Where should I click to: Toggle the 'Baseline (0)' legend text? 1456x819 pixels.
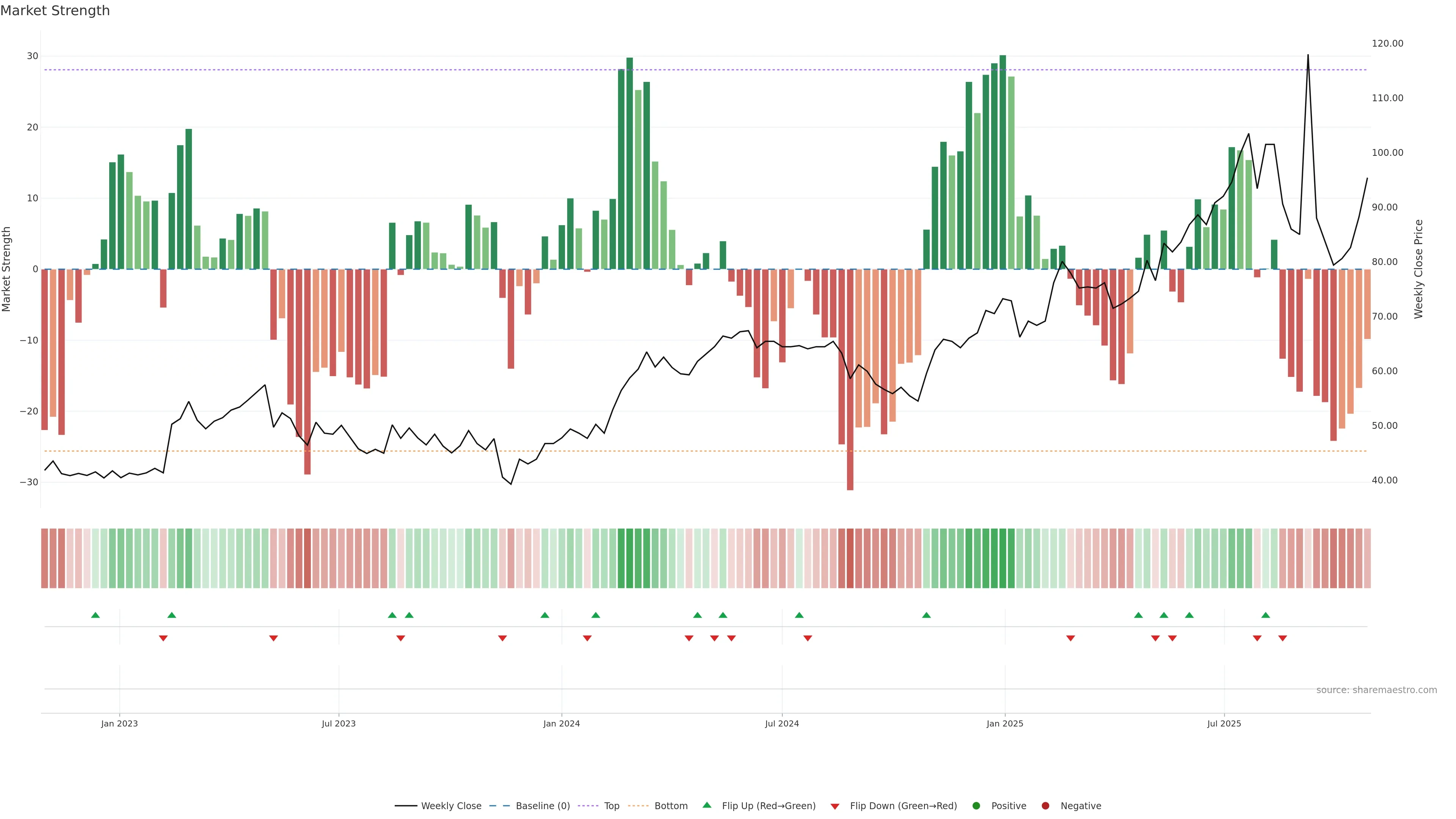click(x=543, y=805)
